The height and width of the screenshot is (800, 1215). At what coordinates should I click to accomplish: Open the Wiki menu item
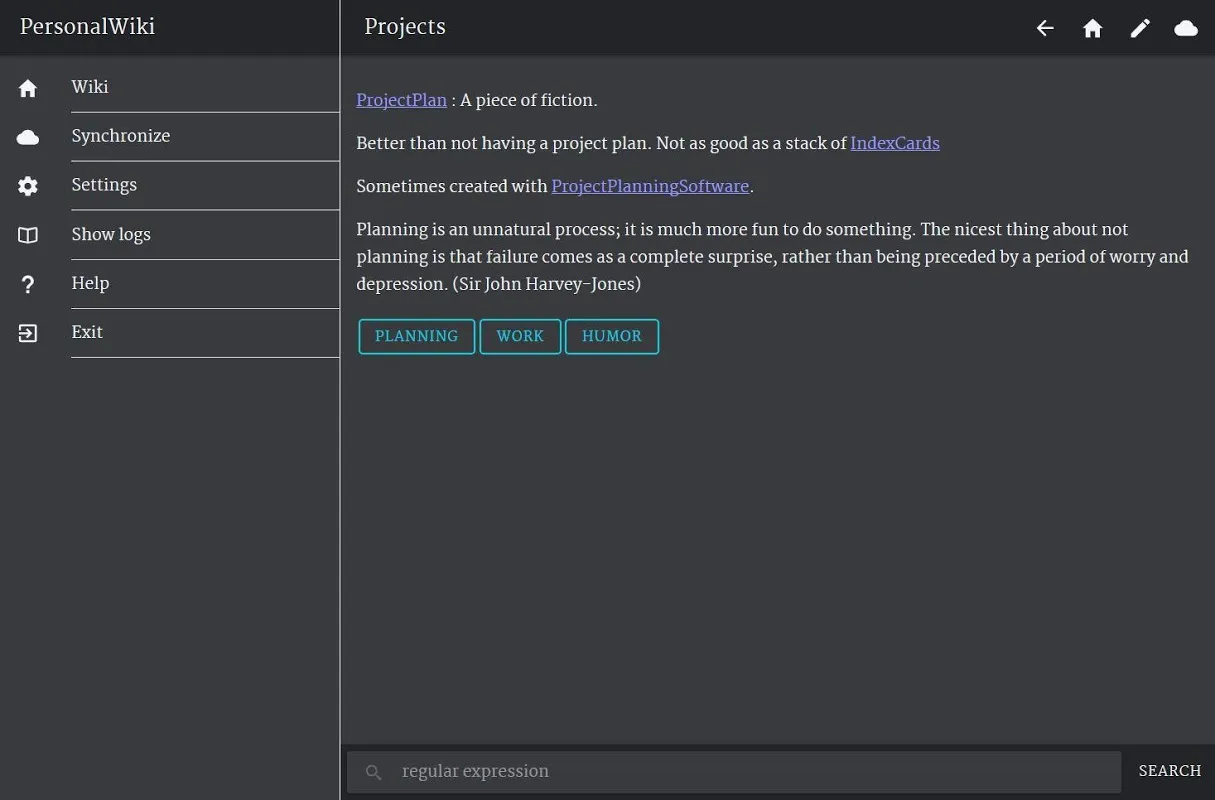point(170,87)
